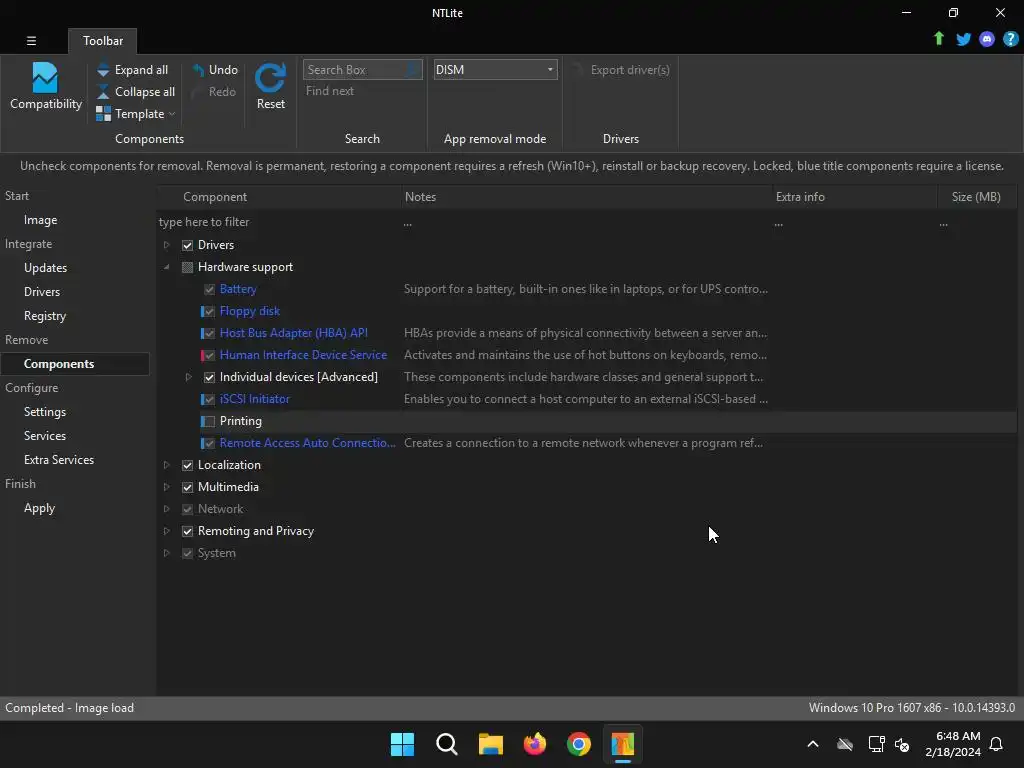Expand Individual devices [Advanced] node
The height and width of the screenshot is (768, 1024).
(188, 377)
